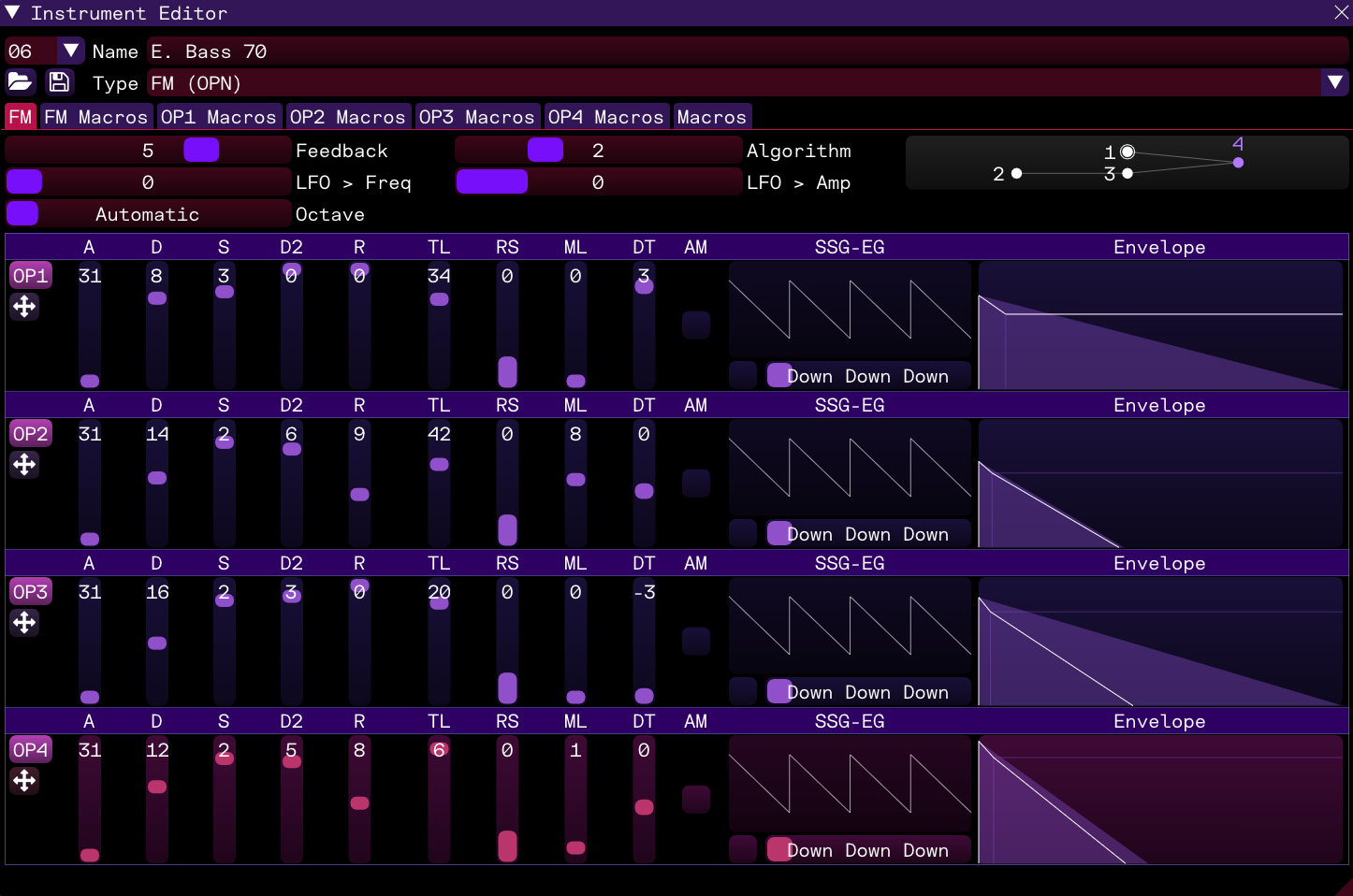Open the OP1 Macros tab
Viewport: 1353px width, 896px height.
tap(218, 117)
